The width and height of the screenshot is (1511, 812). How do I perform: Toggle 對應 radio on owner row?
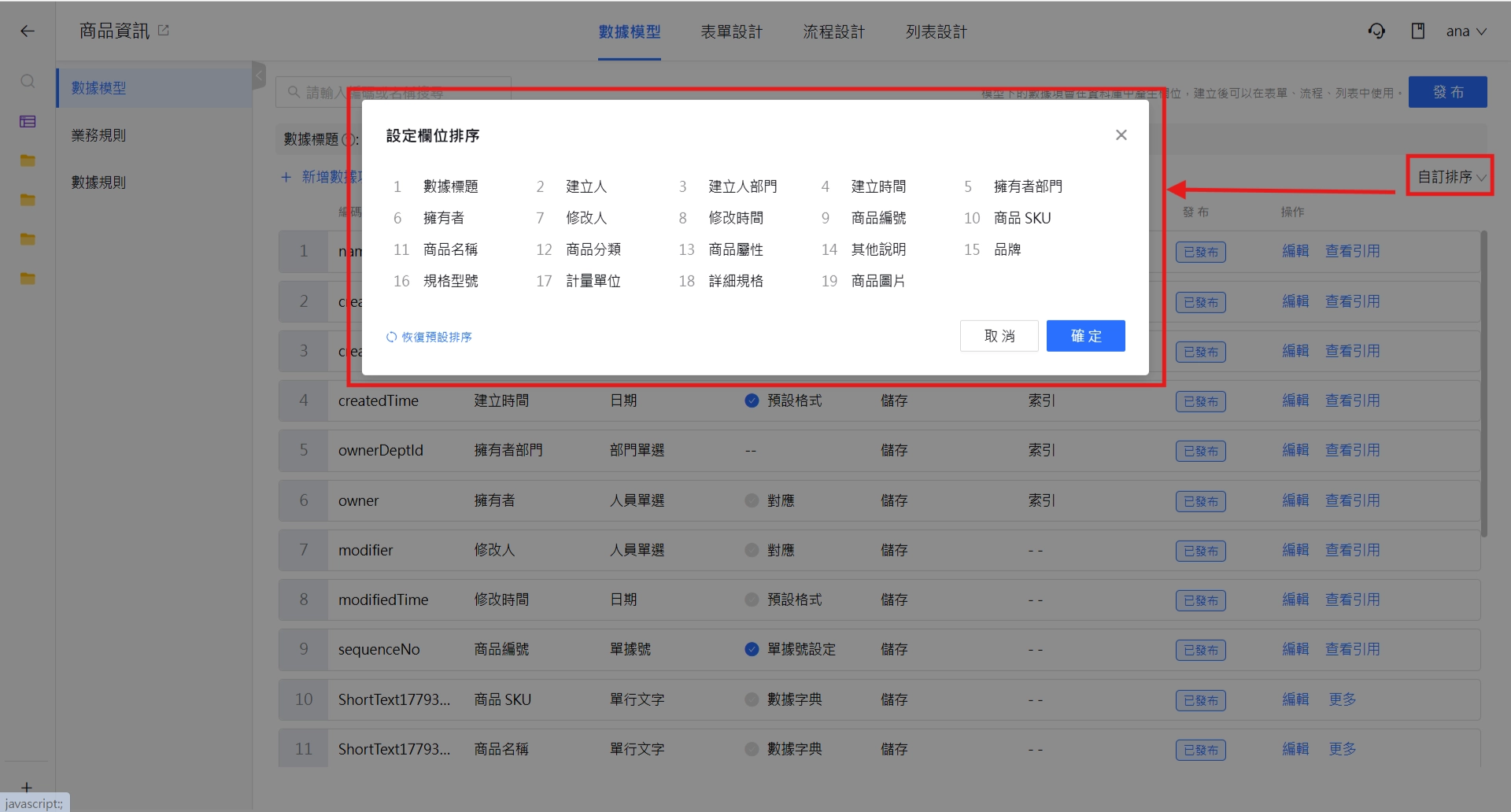[x=752, y=500]
